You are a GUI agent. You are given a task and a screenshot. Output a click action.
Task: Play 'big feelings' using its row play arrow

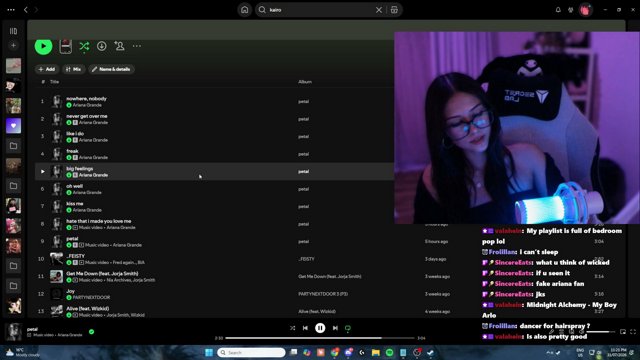coord(42,172)
